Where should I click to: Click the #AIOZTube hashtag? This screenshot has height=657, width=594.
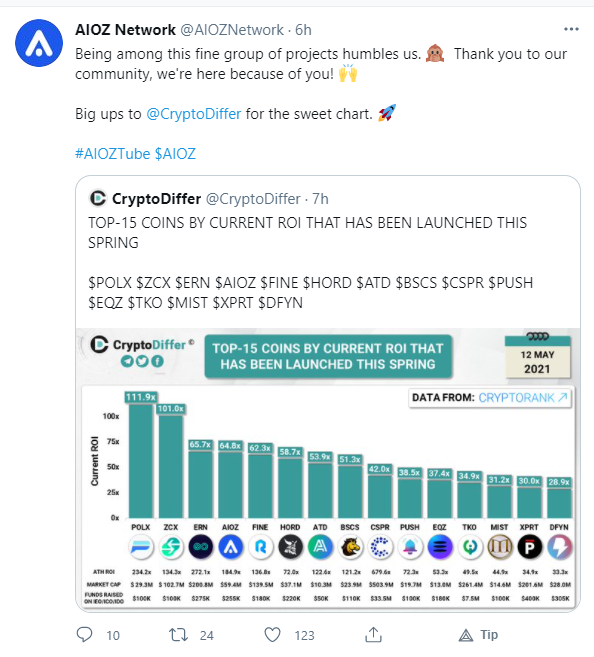point(112,154)
